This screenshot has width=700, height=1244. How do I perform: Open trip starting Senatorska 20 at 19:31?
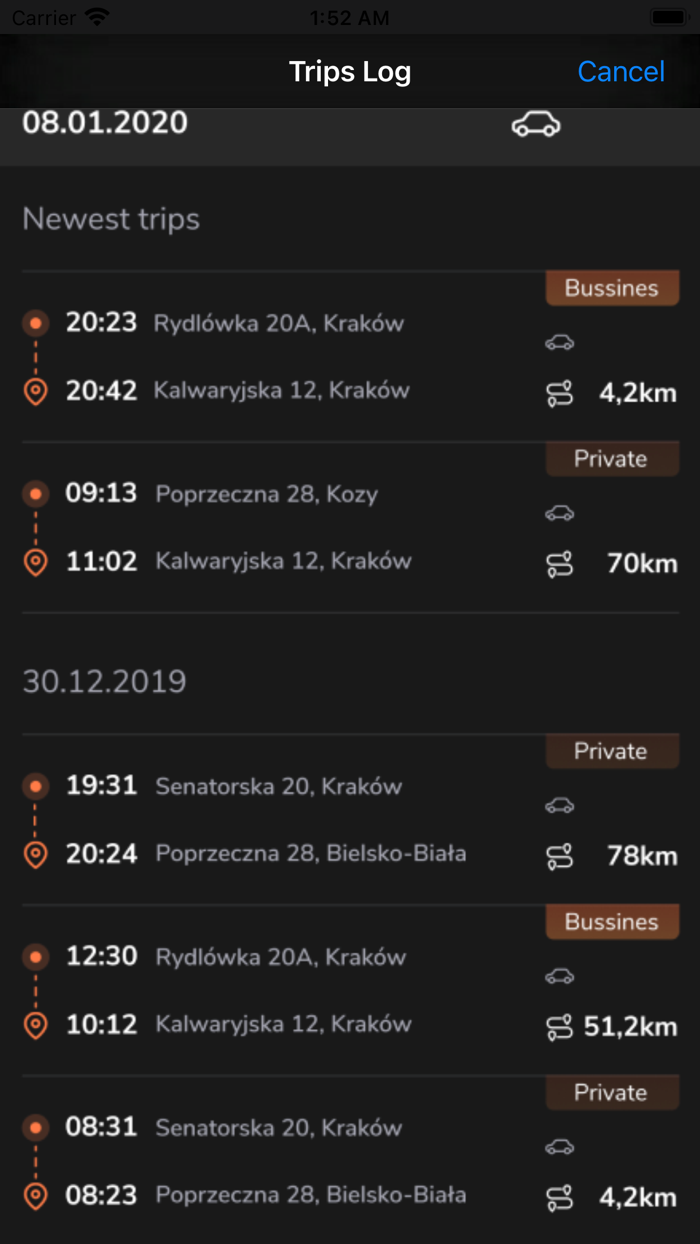278,786
